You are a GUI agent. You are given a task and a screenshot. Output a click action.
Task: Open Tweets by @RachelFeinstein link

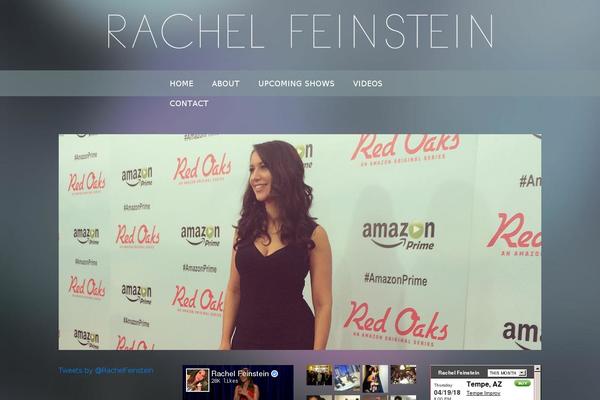tap(106, 371)
